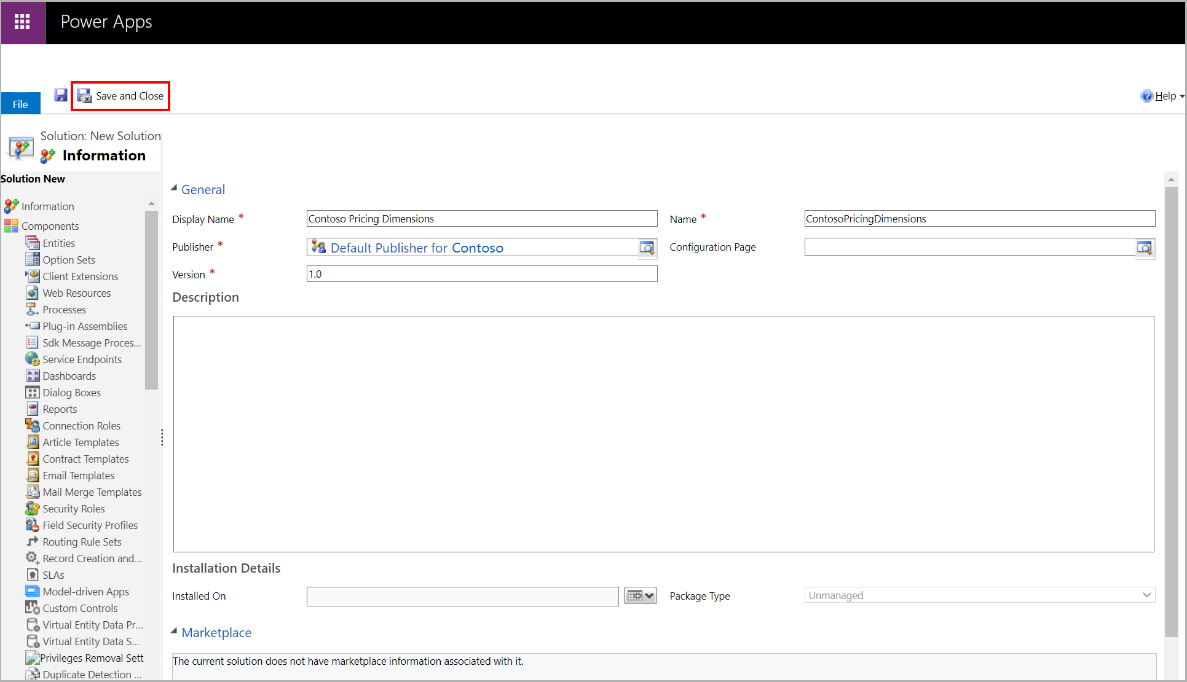1187x682 pixels.
Task: Open the File menu
Action: coord(20,104)
